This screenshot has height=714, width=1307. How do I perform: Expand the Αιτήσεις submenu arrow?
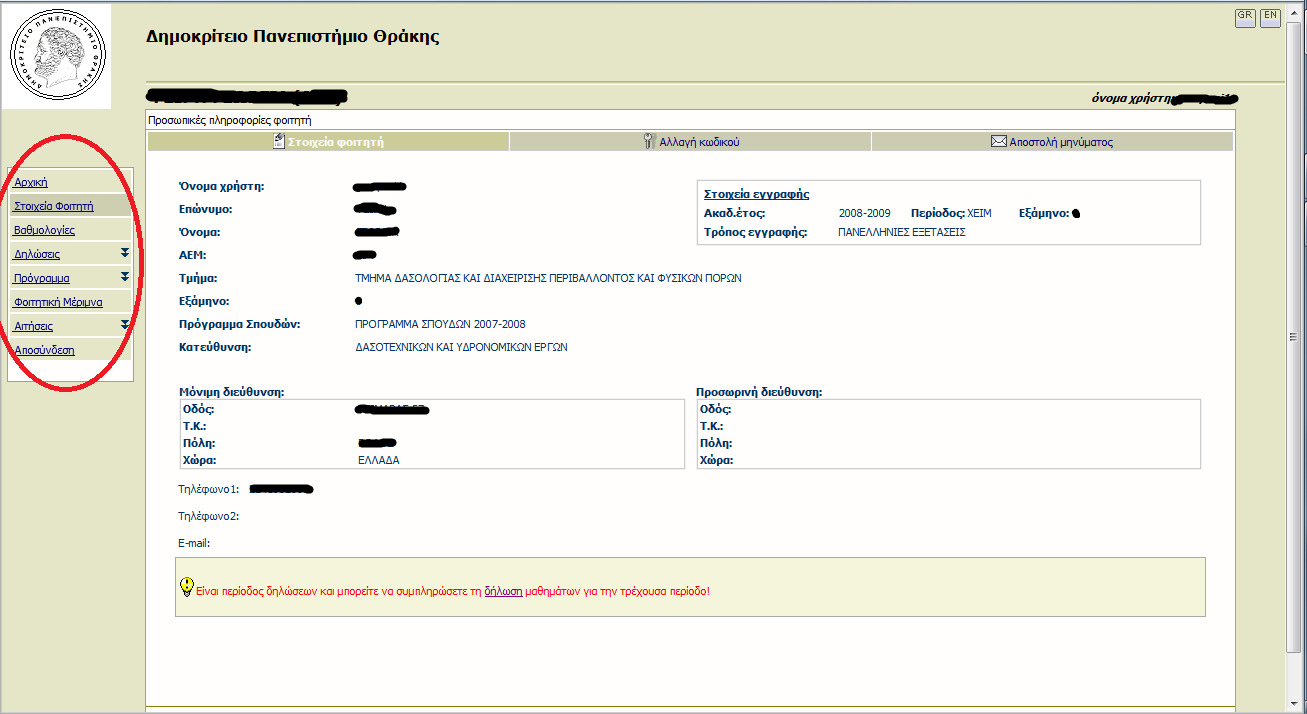(x=125, y=325)
